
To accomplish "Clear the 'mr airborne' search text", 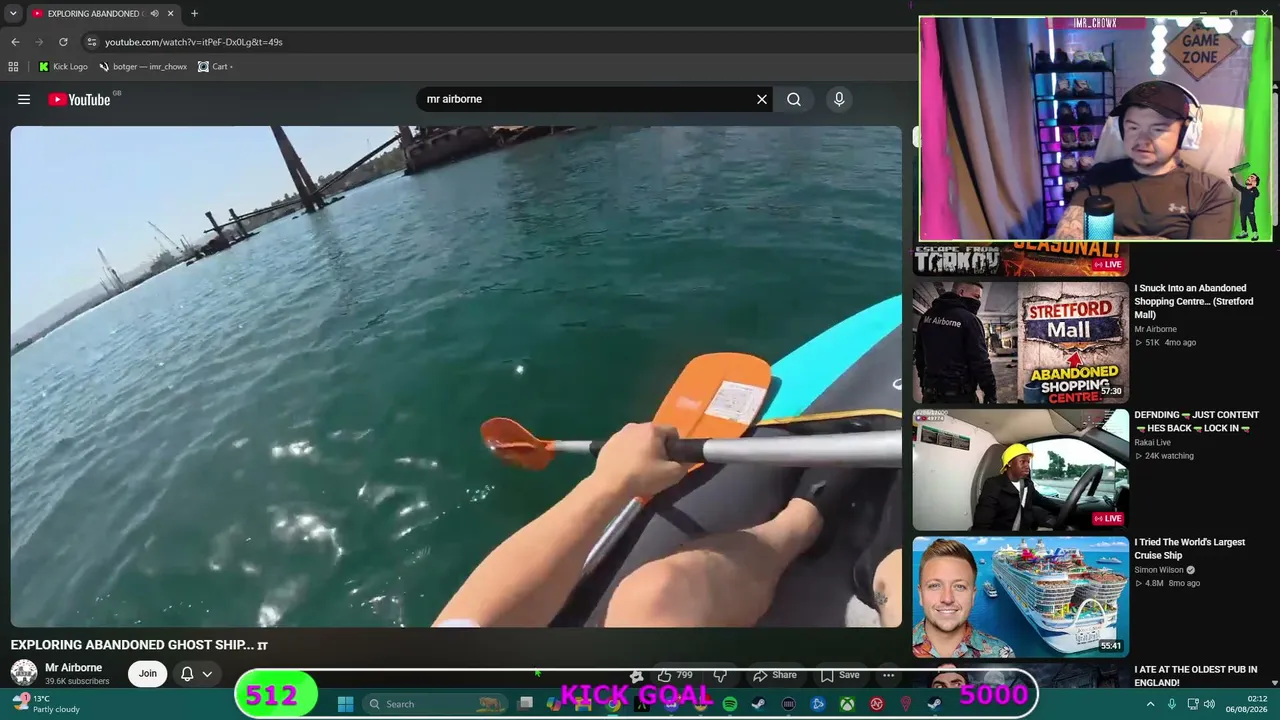I will [x=762, y=99].
